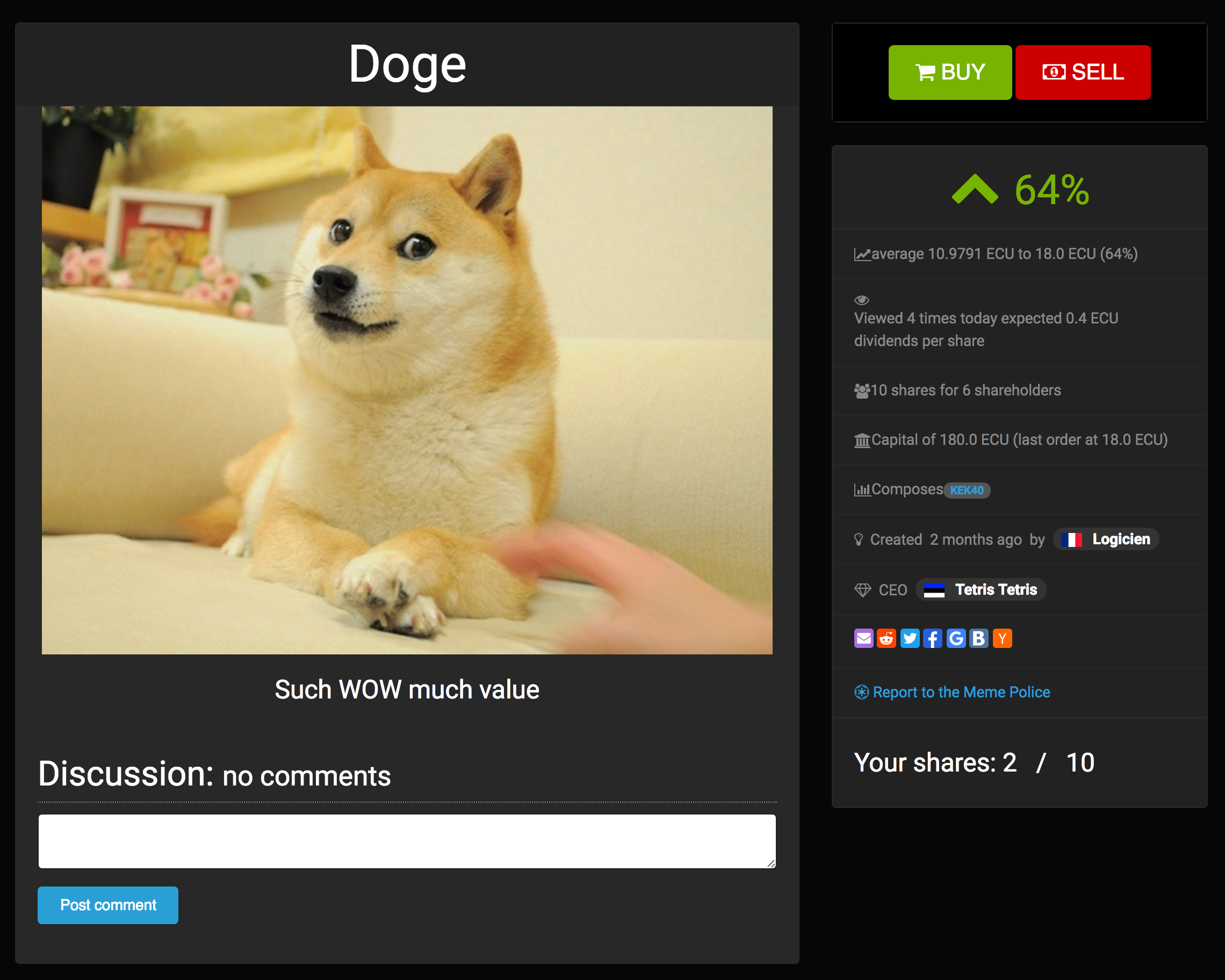Click the Post comment button
Screen dimensions: 1225x980
[x=108, y=905]
